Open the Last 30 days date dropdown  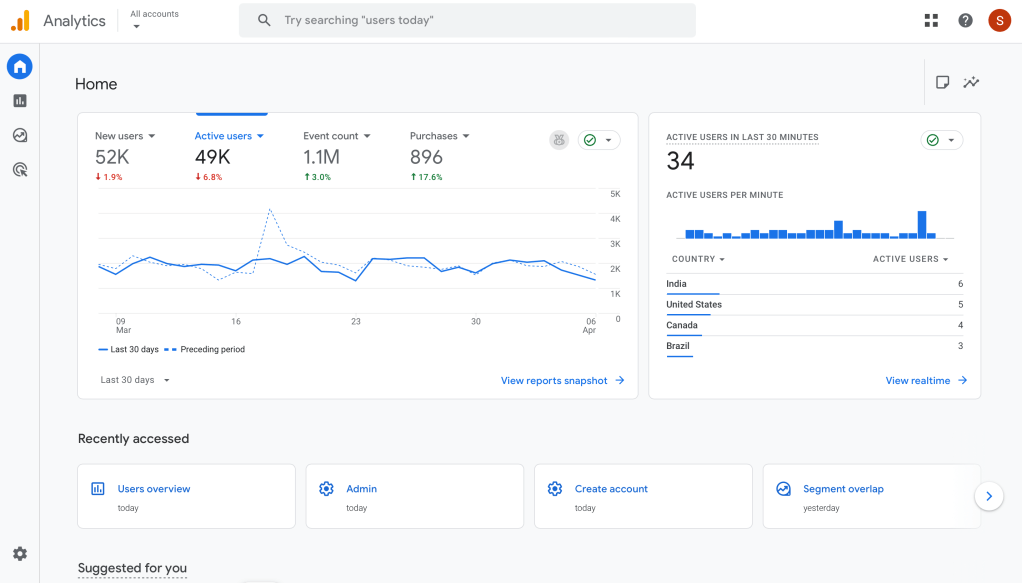(135, 380)
